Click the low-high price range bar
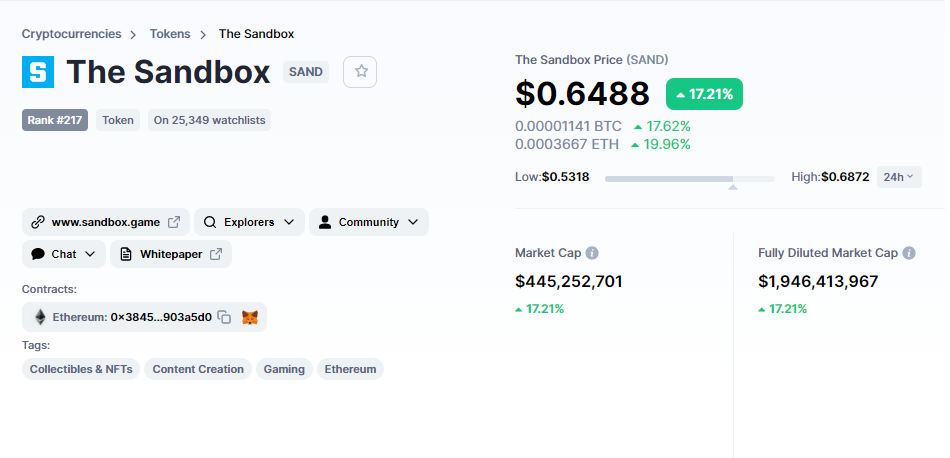The width and height of the screenshot is (950, 458). click(689, 179)
